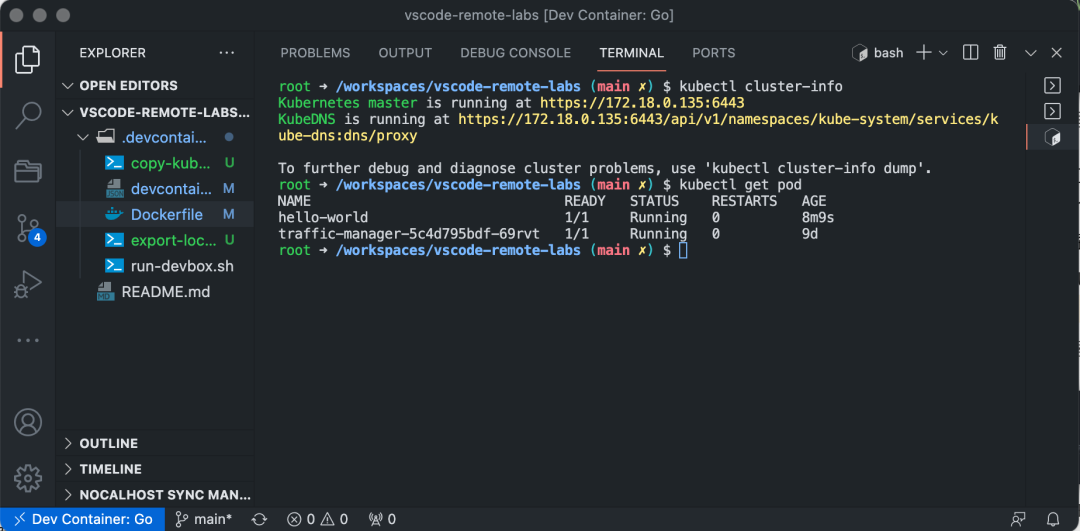
Task: Collapse the OPEN EDITORS section
Action: 155,85
